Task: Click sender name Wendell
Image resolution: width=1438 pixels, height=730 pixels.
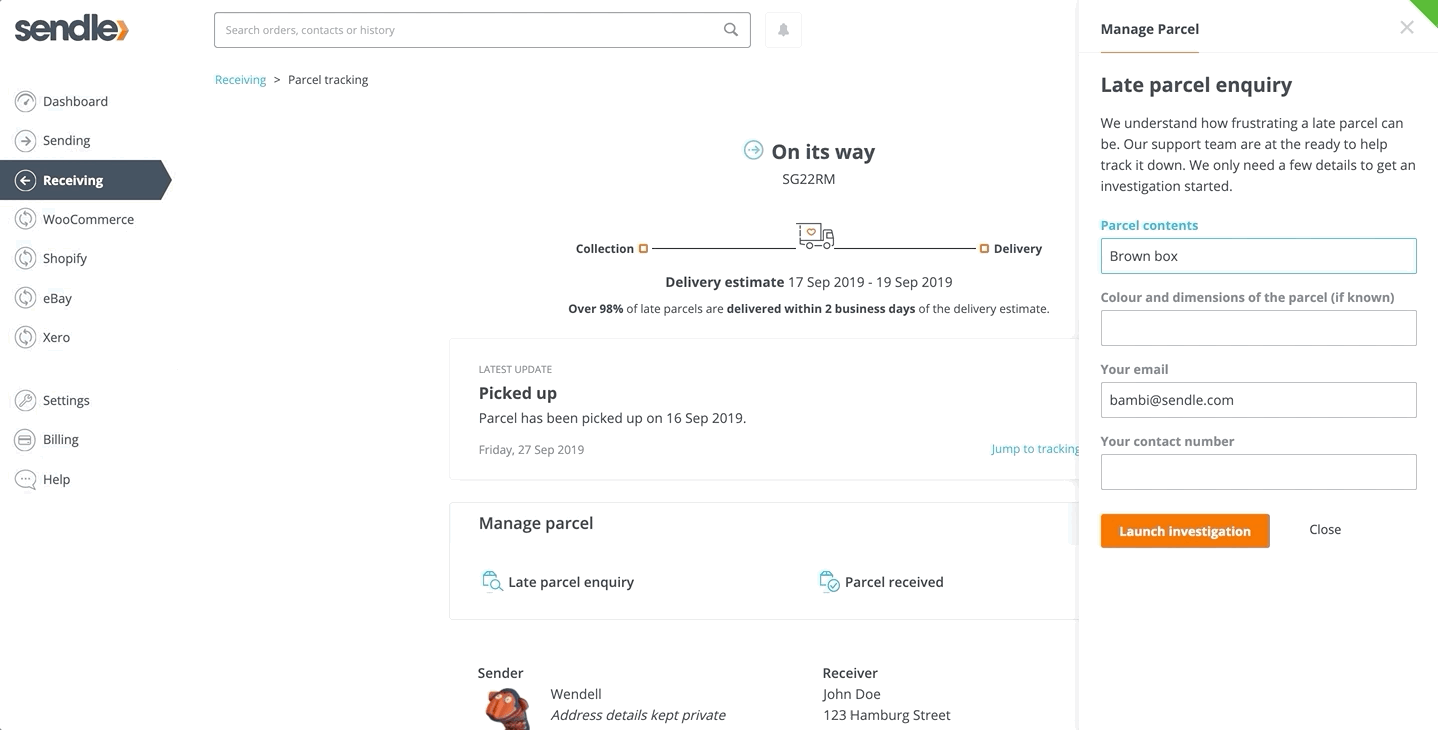Action: (576, 694)
